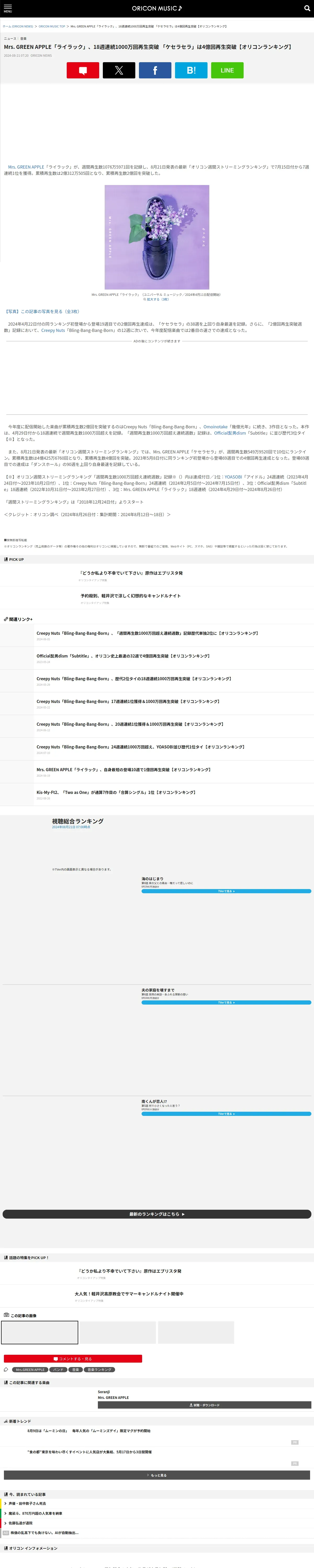This screenshot has height=1568, width=314.
Task: Select the second article image thumbnail
Action: point(118,1333)
